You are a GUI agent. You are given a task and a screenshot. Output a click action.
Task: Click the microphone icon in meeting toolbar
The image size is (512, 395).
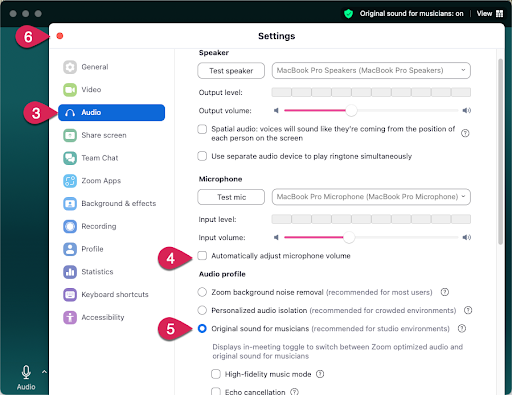[26, 372]
